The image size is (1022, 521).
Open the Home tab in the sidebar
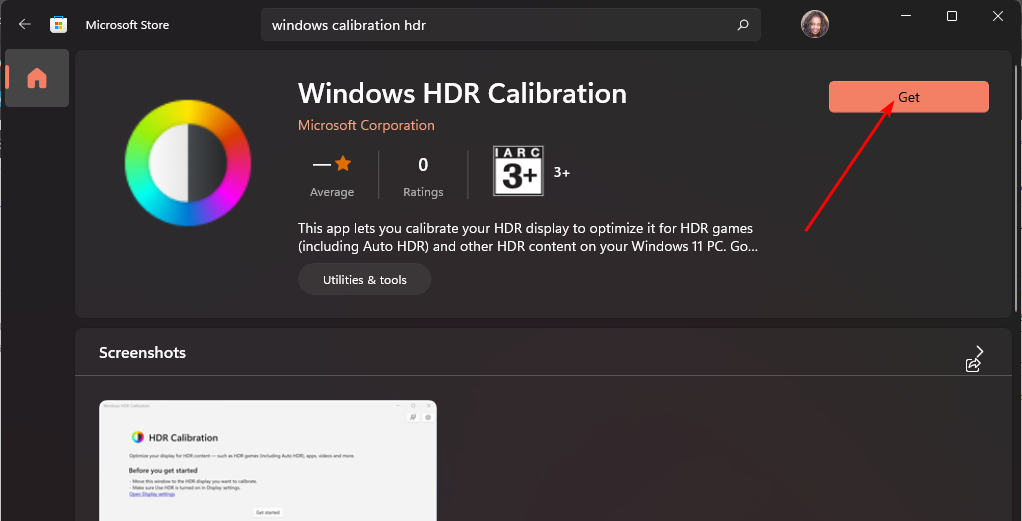pos(37,78)
